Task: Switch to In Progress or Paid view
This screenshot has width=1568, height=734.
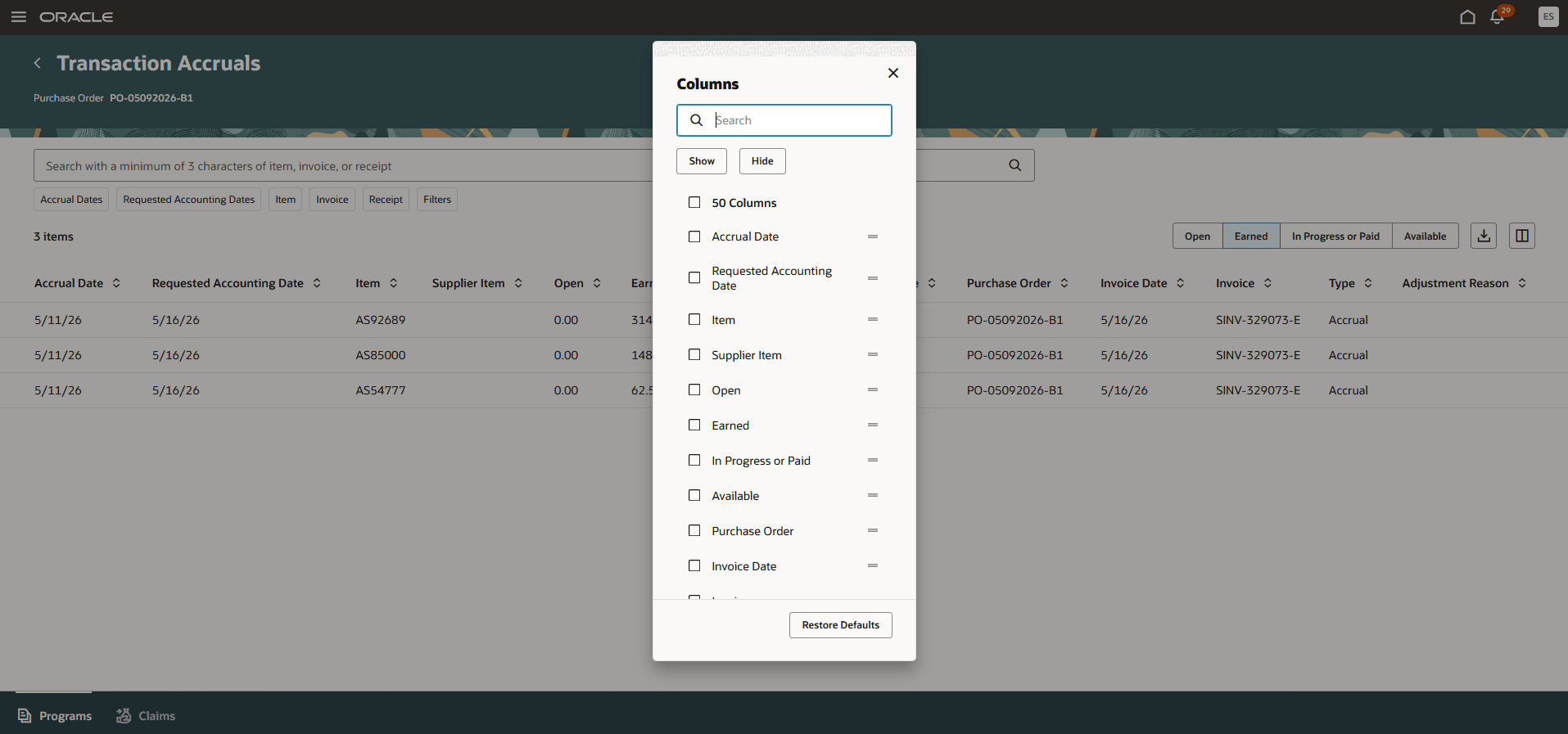Action: (x=1335, y=236)
